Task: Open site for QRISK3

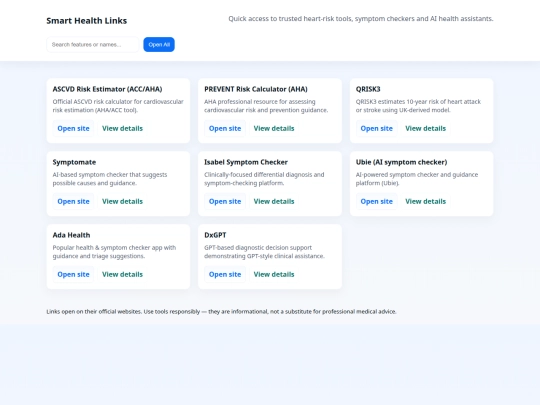Action: [376, 128]
